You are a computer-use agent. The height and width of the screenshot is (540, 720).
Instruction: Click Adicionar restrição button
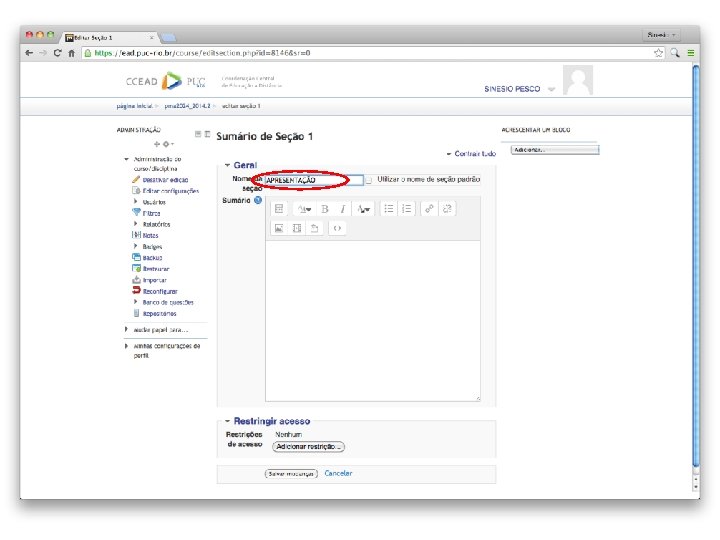[308, 446]
